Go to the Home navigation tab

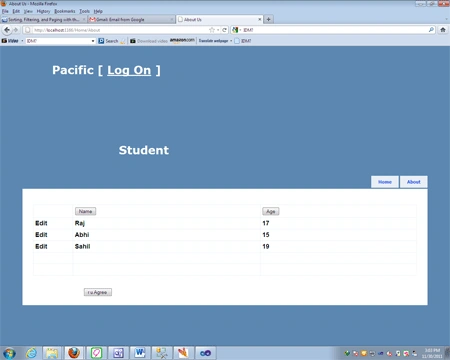(385, 182)
